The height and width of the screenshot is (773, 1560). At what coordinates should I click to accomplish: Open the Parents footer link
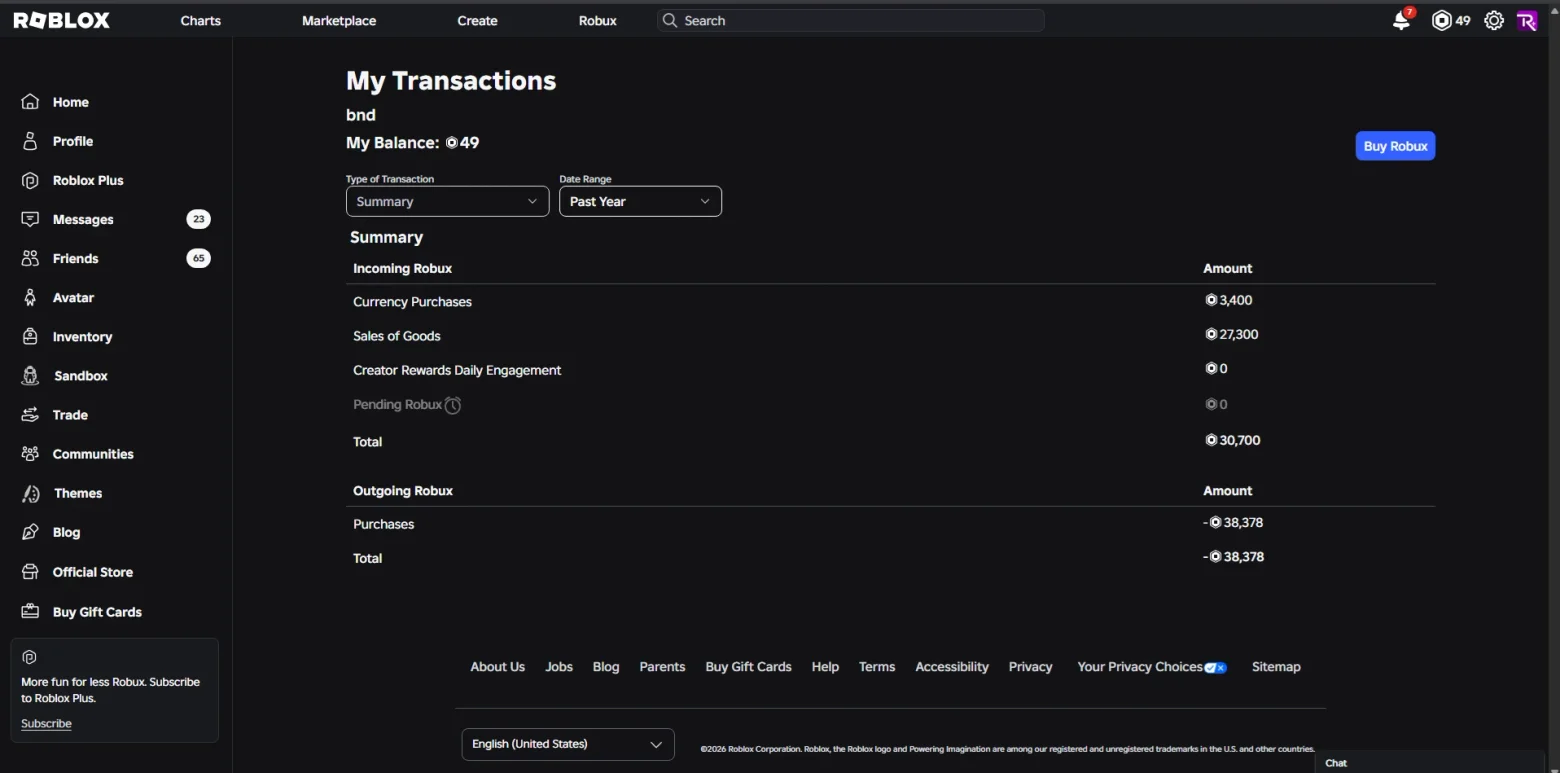click(662, 667)
